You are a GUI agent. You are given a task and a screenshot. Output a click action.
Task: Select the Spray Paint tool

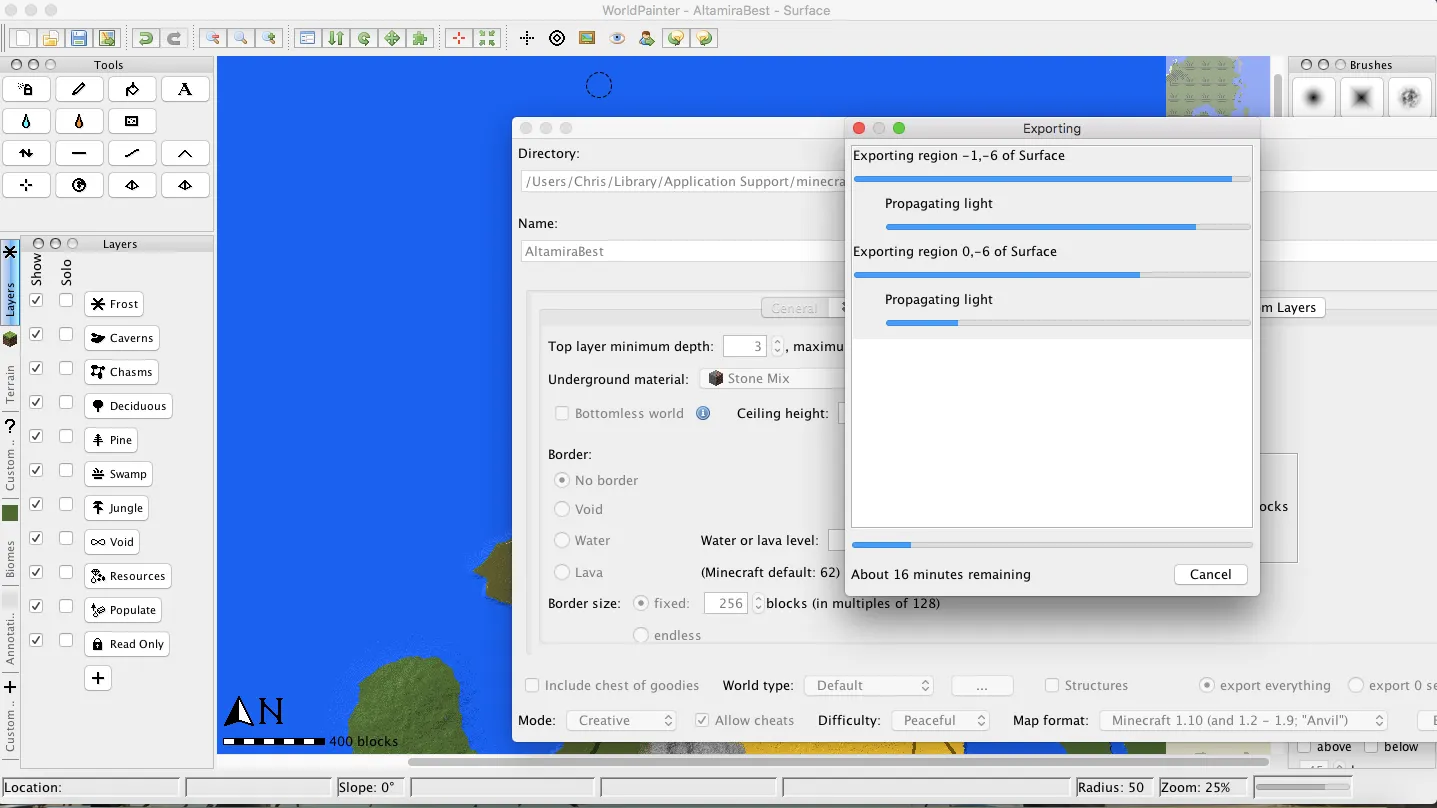pos(27,89)
